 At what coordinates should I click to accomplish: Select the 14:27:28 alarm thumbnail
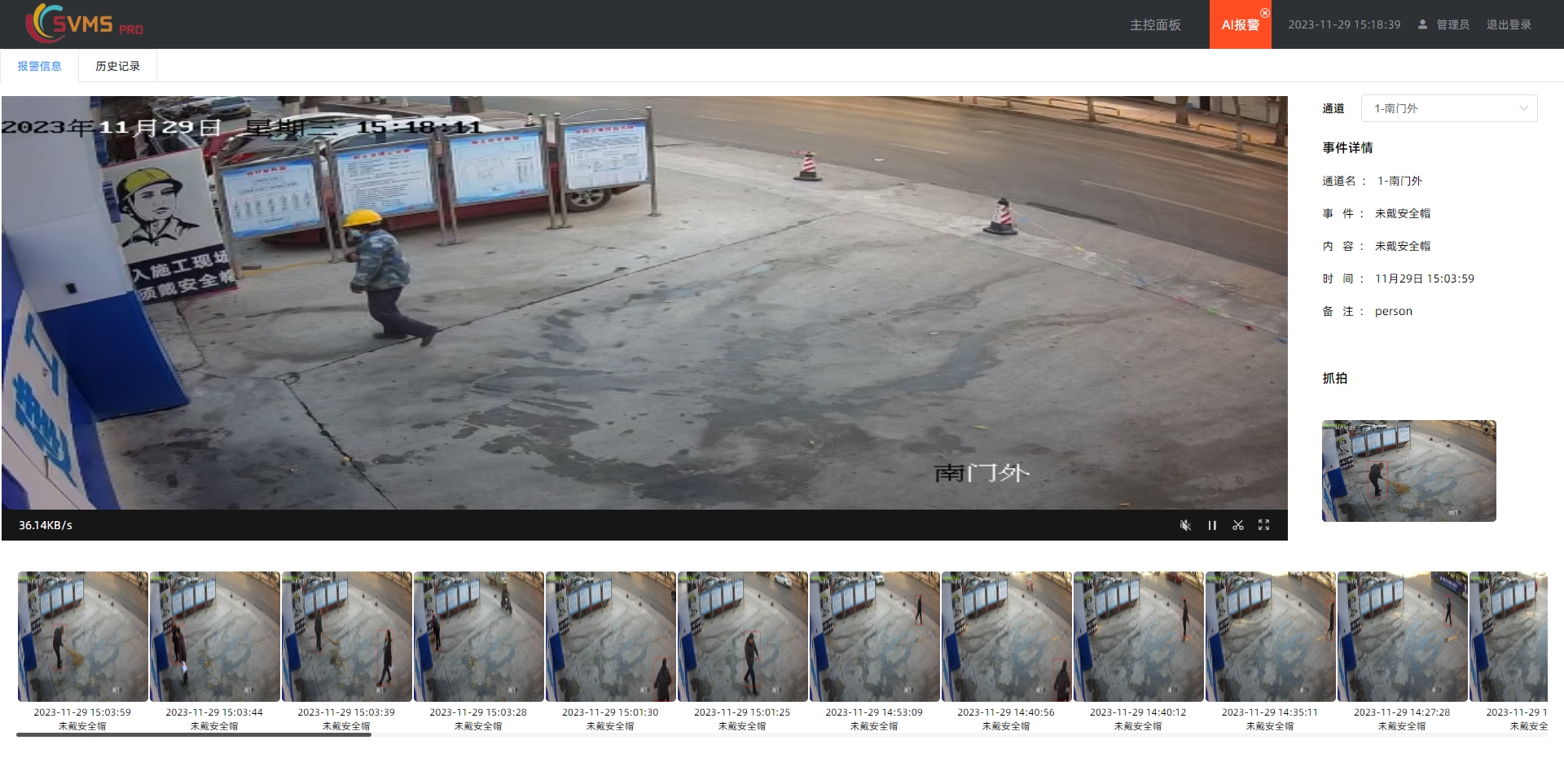tap(1403, 637)
